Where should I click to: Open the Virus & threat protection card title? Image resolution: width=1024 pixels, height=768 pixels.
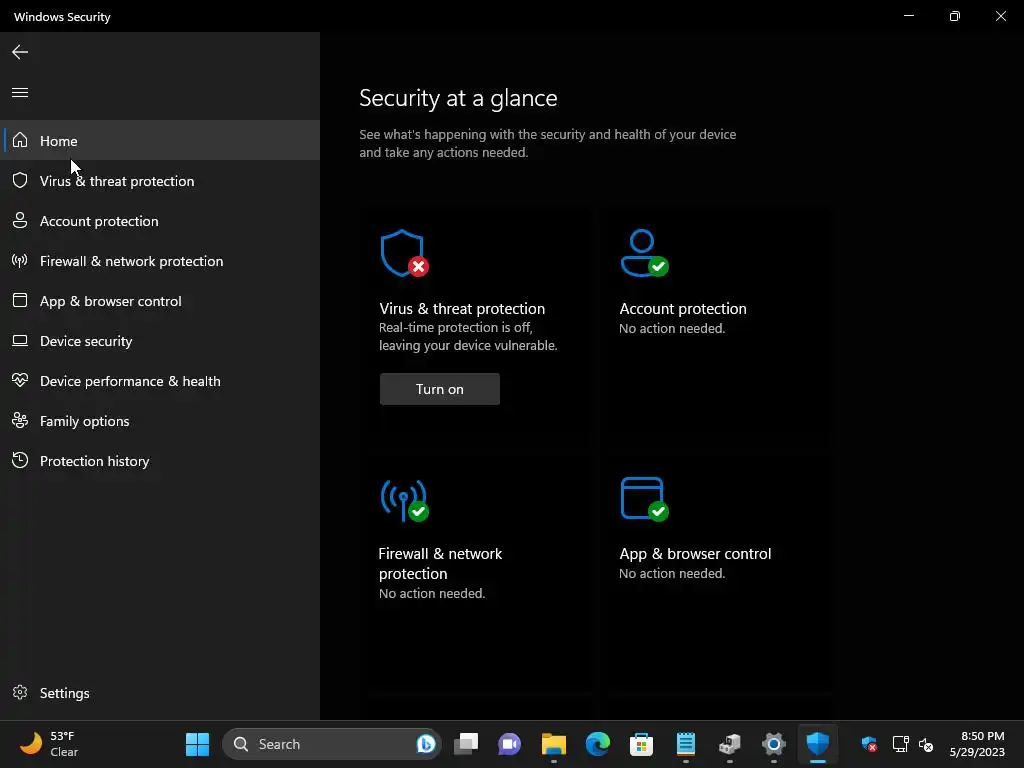pos(462,308)
